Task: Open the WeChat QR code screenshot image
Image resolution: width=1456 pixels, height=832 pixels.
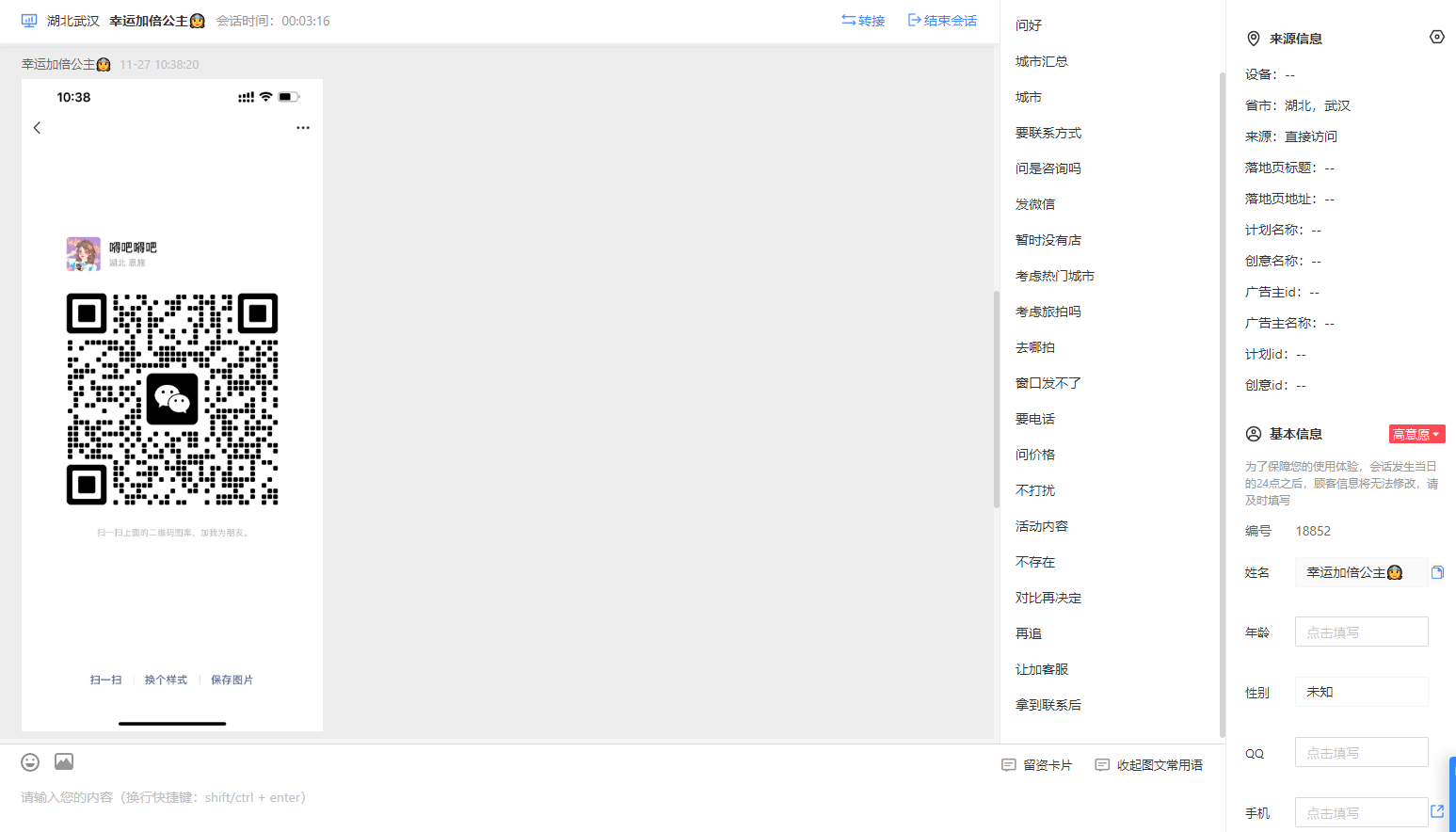Action: tap(172, 406)
